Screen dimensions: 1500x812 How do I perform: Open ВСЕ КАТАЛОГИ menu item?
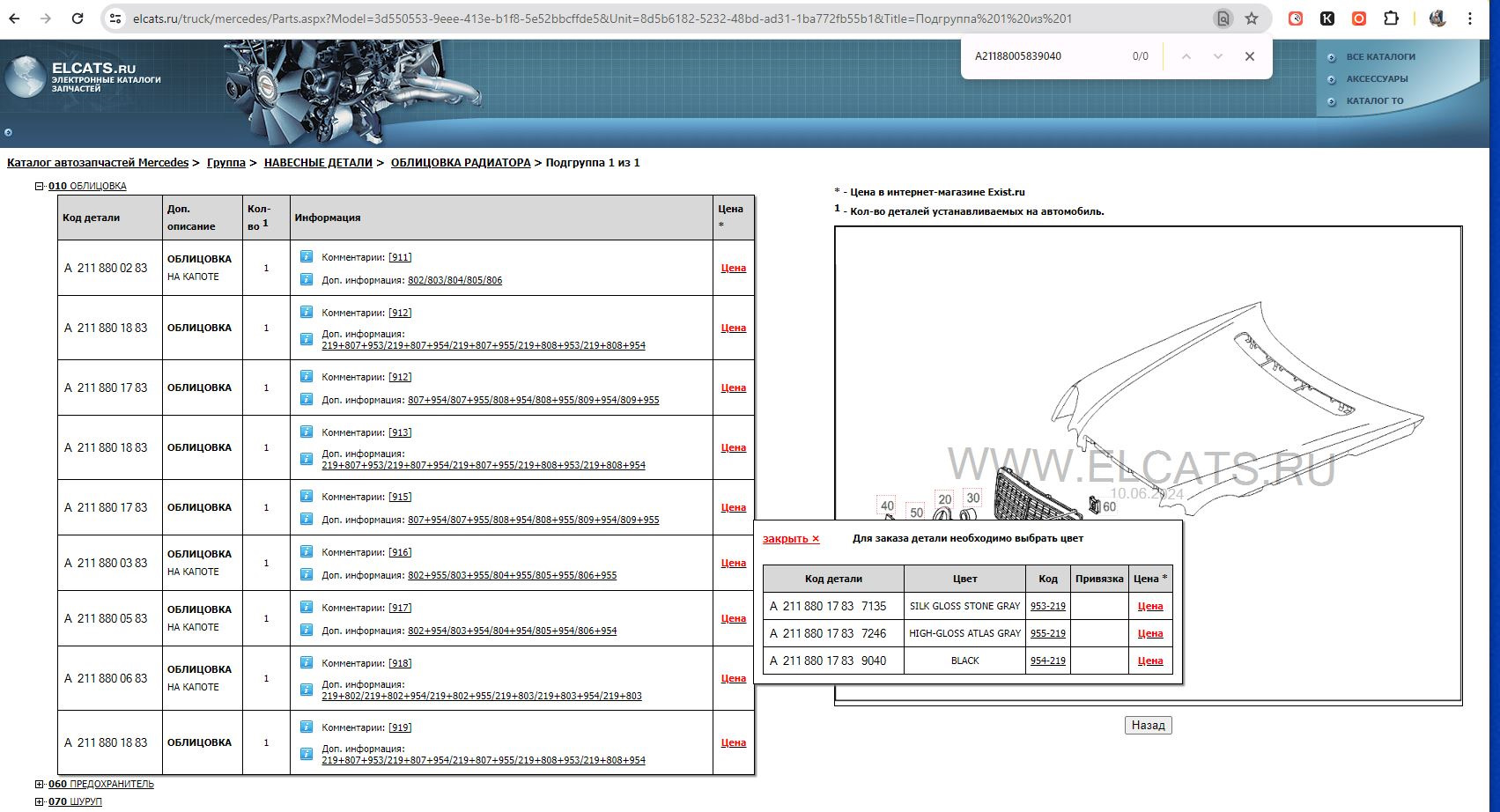[x=1380, y=57]
